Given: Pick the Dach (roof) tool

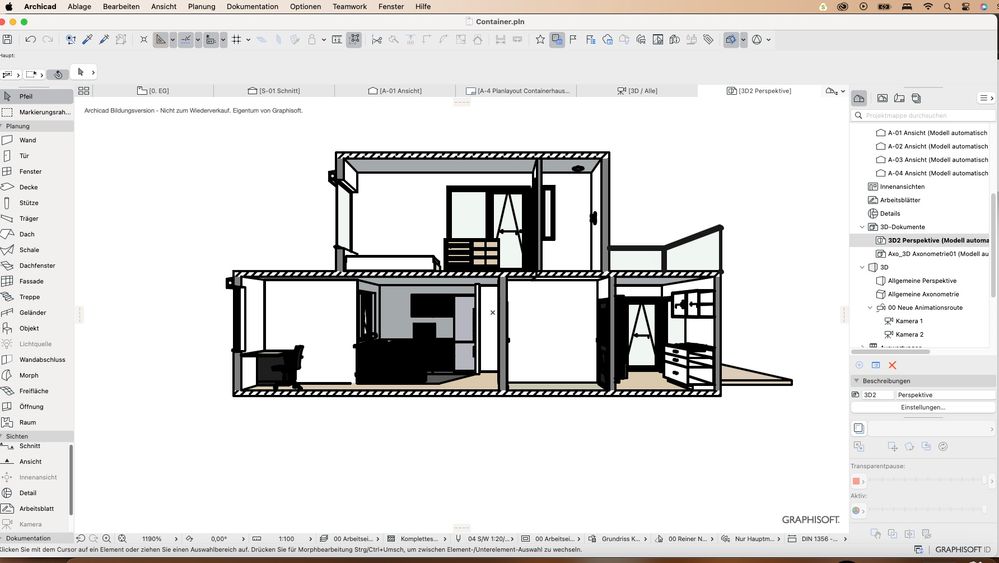Looking at the screenshot, I should (27, 234).
